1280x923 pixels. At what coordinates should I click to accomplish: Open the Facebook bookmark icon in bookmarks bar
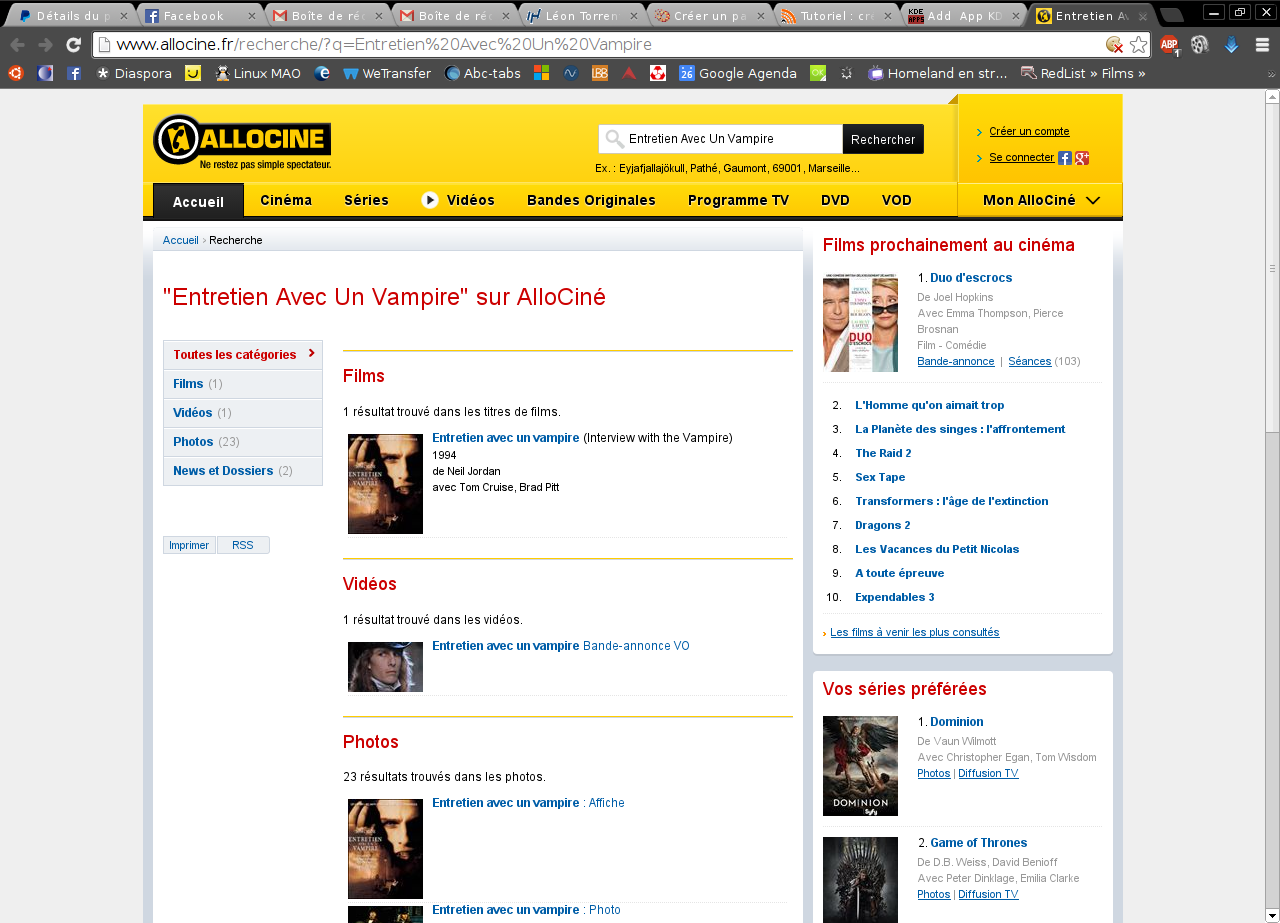74,73
